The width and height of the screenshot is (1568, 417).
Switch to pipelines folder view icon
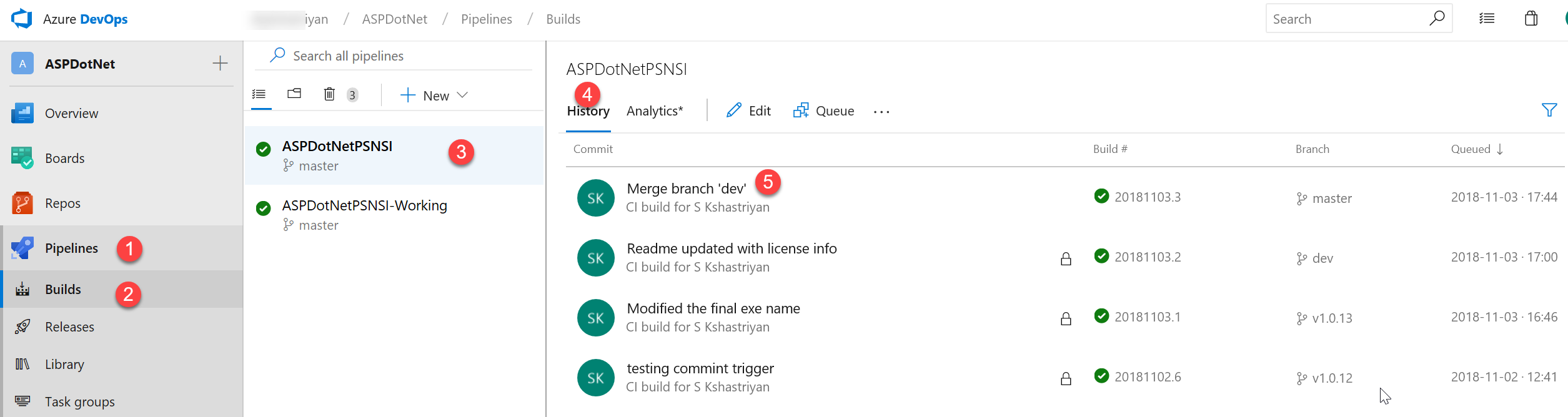(294, 94)
